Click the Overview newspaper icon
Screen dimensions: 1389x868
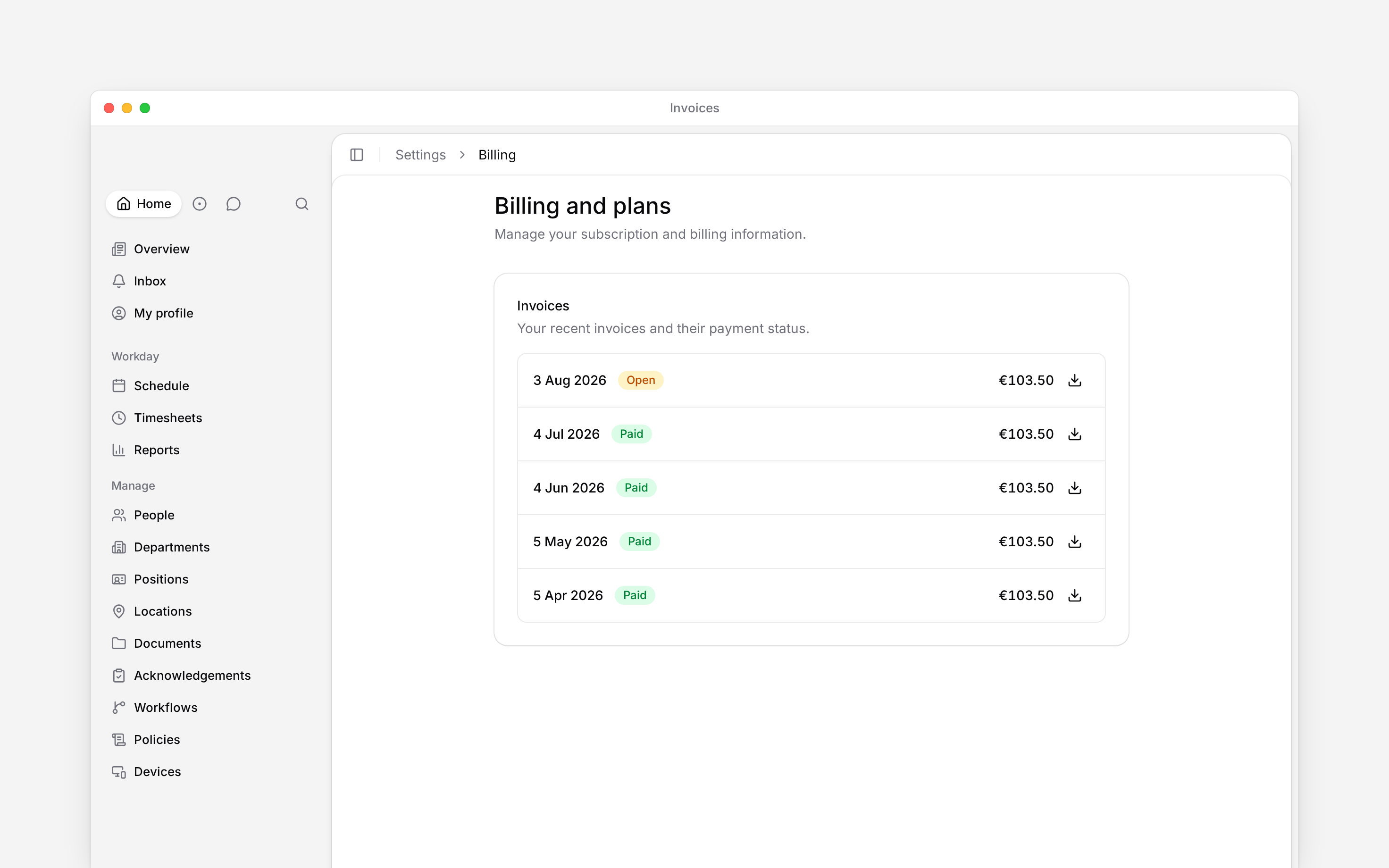click(x=119, y=249)
